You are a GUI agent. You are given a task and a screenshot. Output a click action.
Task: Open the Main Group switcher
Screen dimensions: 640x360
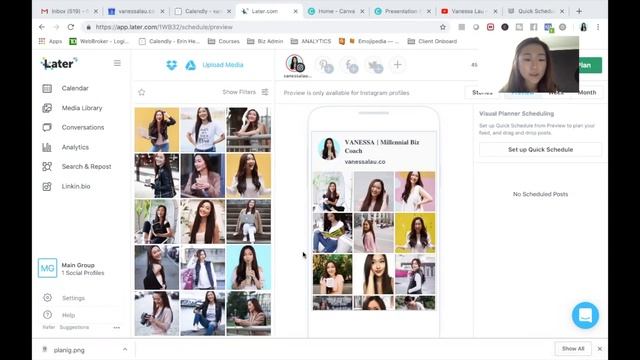pyautogui.click(x=71, y=269)
